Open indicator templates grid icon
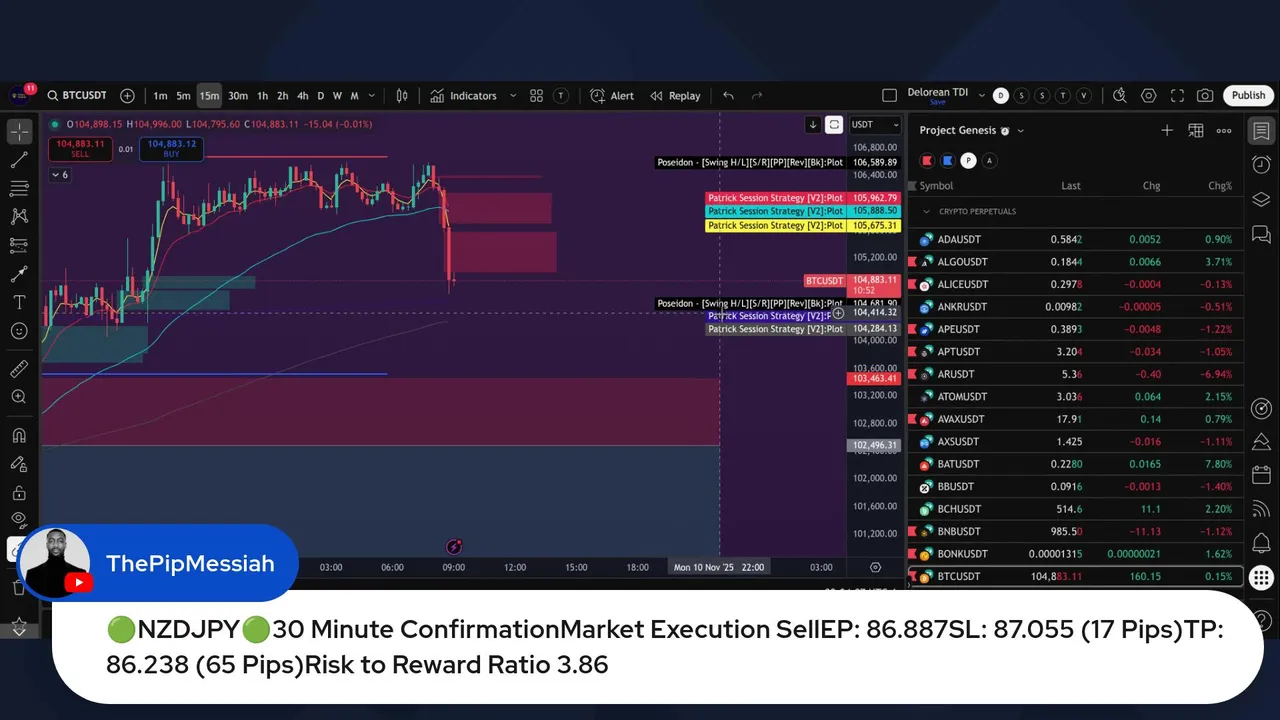 536,96
